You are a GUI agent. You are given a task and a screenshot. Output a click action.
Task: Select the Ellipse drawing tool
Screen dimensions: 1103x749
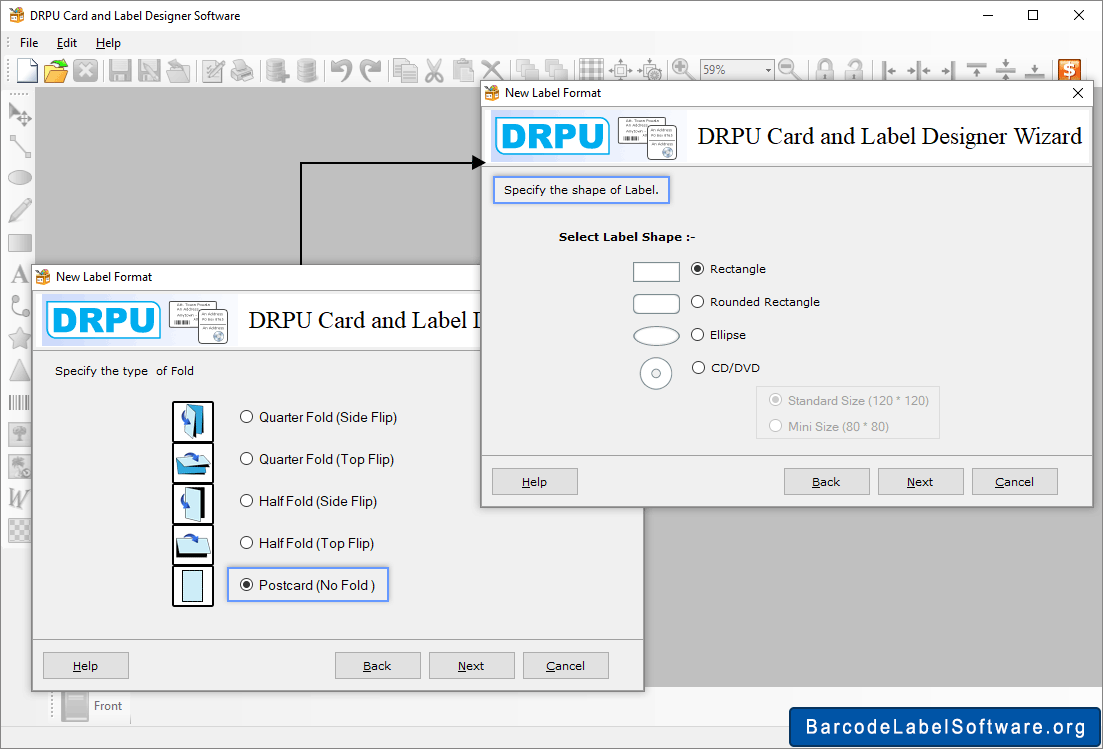pos(20,178)
